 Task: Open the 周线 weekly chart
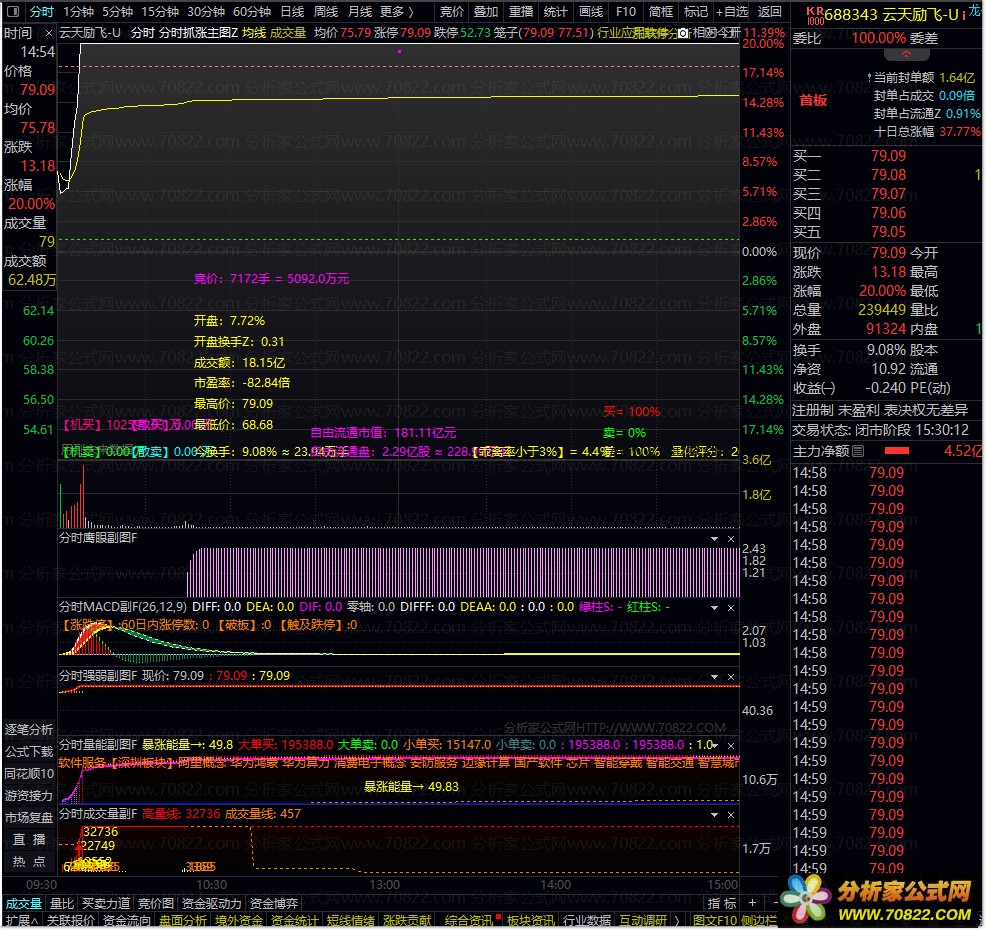(x=327, y=11)
